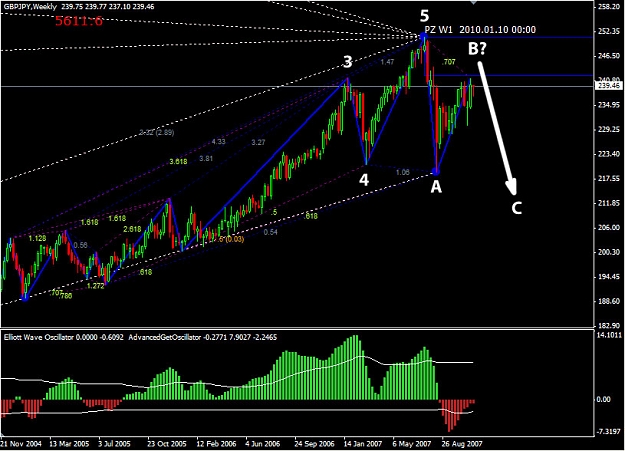Click the 2.618 ratio label
The height and width of the screenshot is (451, 625).
132,229
